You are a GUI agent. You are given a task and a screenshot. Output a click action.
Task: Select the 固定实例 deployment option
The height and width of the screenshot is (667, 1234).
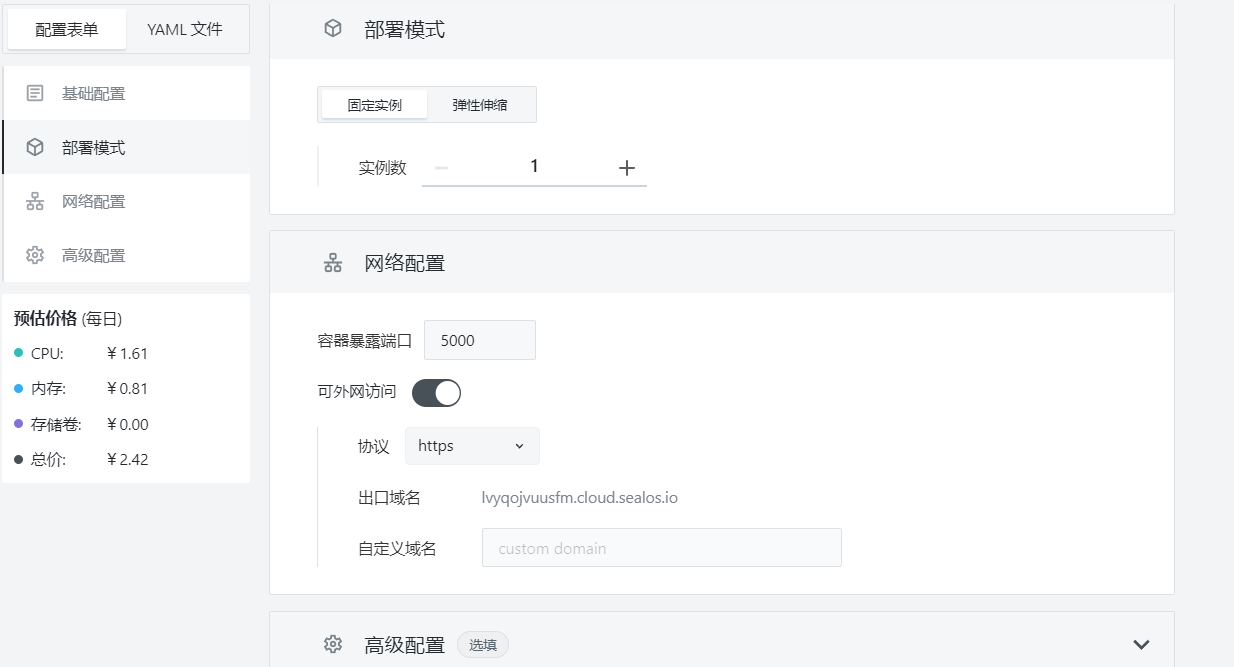375,104
